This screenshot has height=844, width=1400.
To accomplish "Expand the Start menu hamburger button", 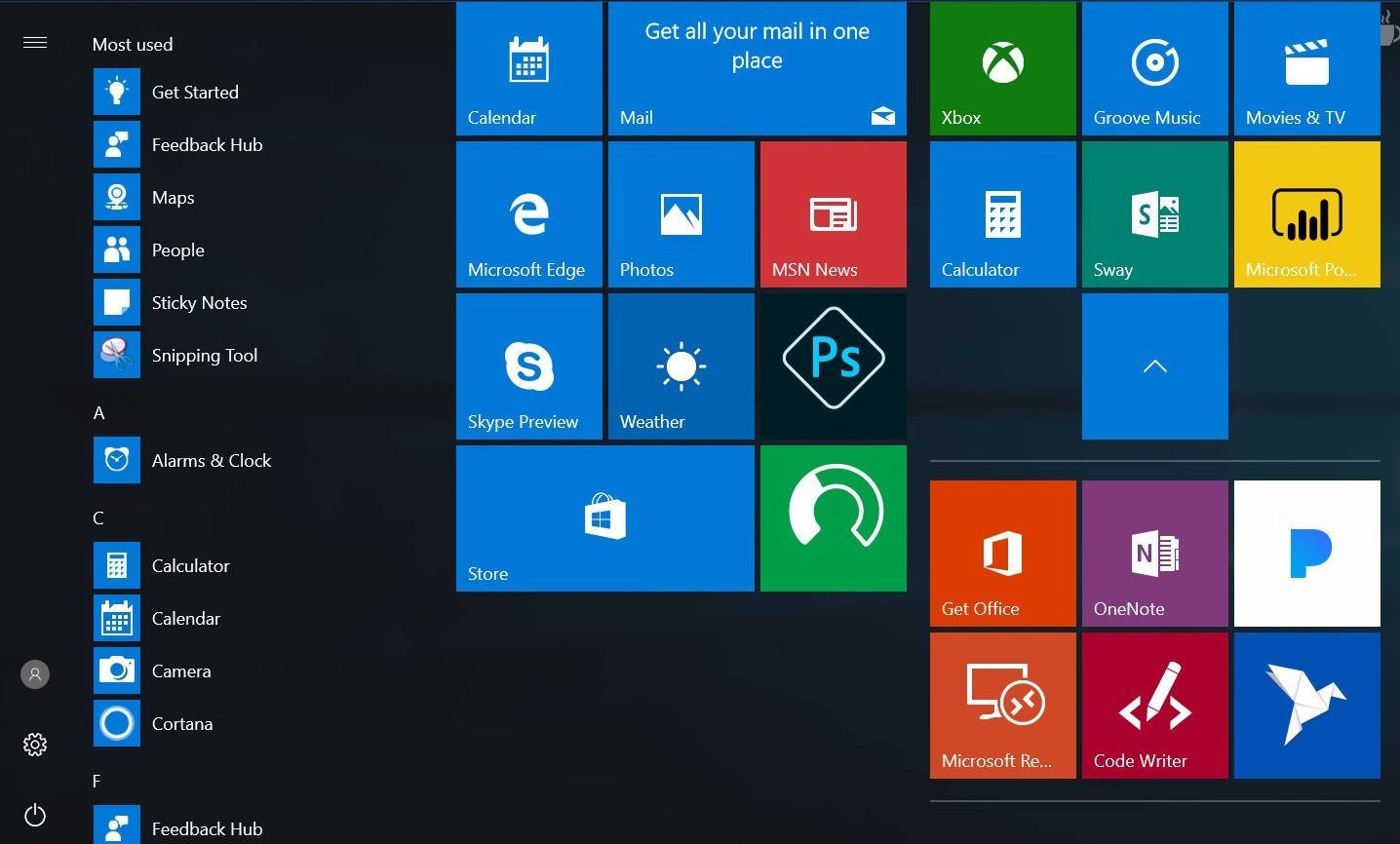I will 35,43.
